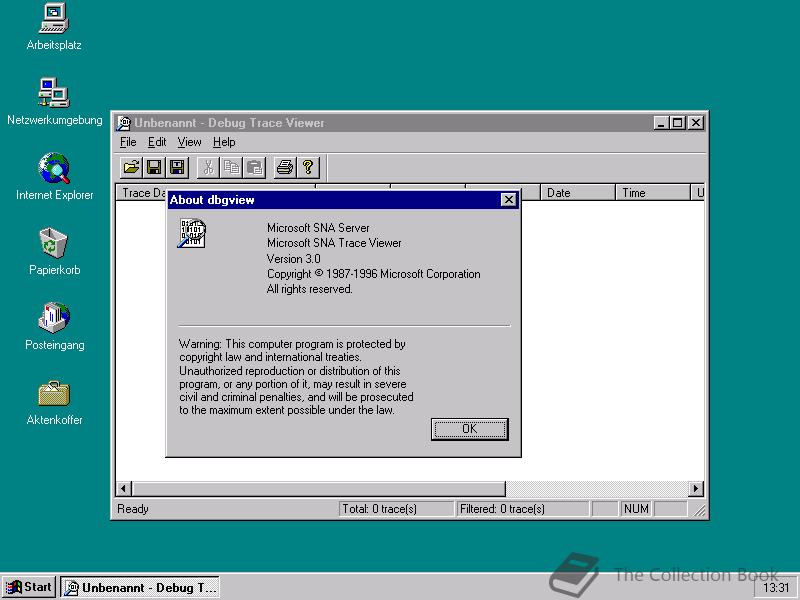Viewport: 800px width, 600px height.
Task: Click the 'Ready' status bar text
Action: [x=133, y=509]
